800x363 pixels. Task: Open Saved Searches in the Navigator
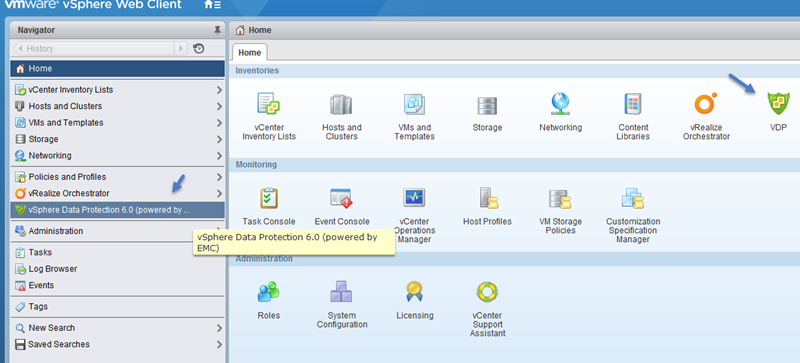tap(117, 344)
